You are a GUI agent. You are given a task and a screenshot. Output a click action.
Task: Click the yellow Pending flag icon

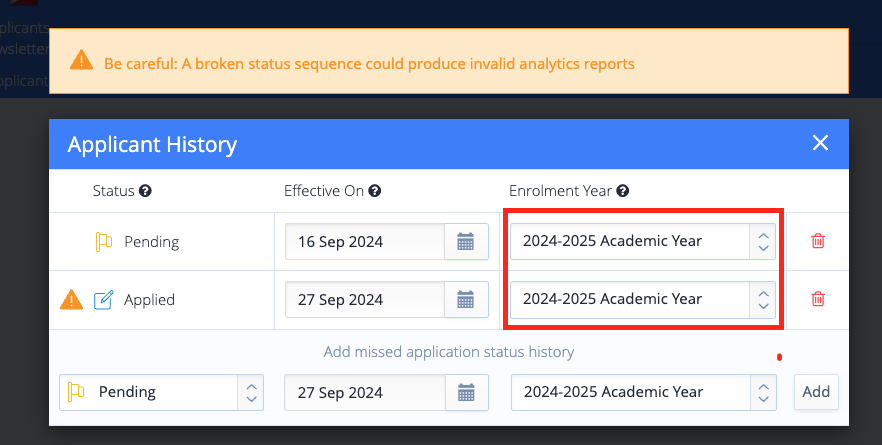104,242
